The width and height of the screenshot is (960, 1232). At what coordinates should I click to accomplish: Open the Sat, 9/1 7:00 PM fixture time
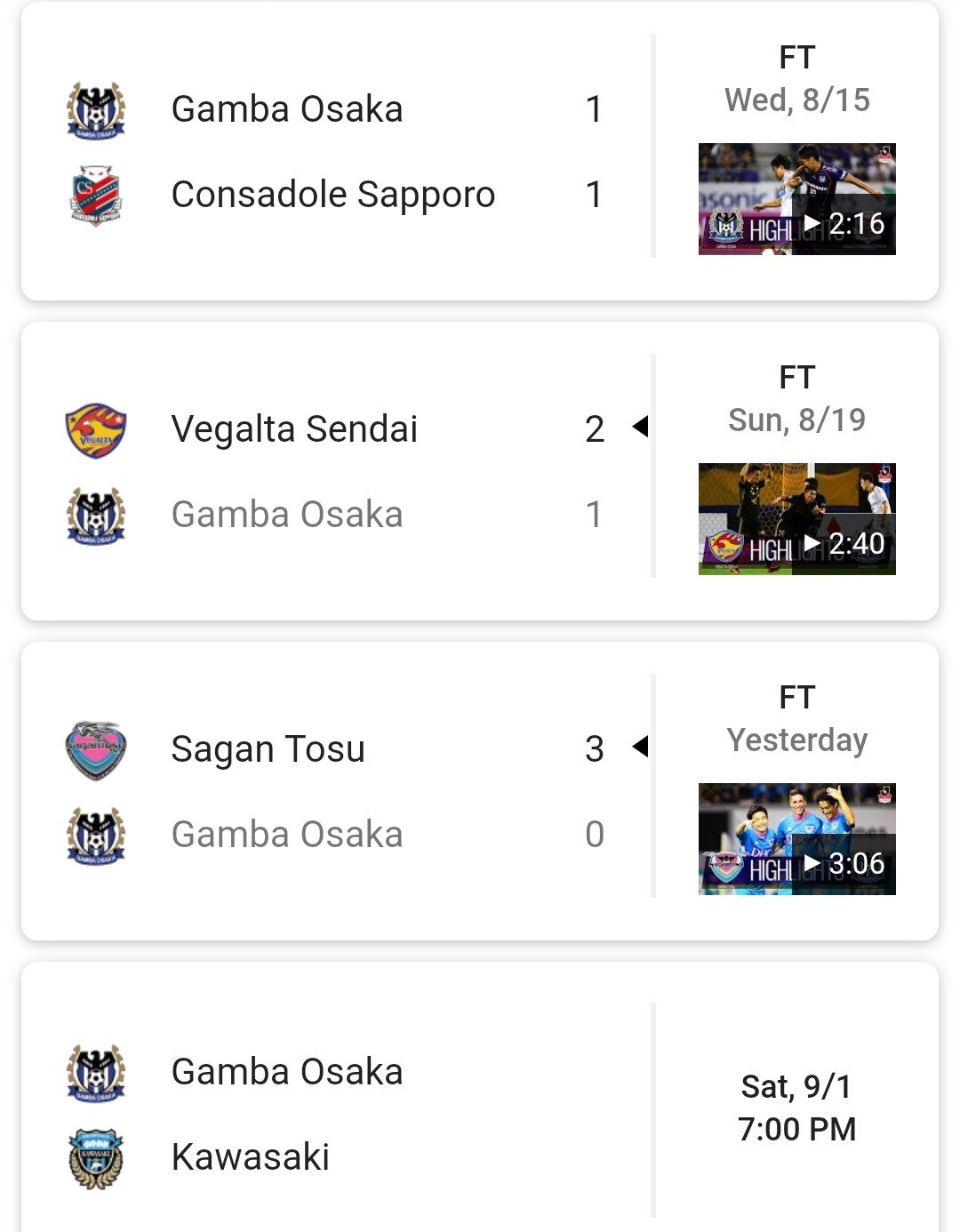click(x=797, y=1108)
